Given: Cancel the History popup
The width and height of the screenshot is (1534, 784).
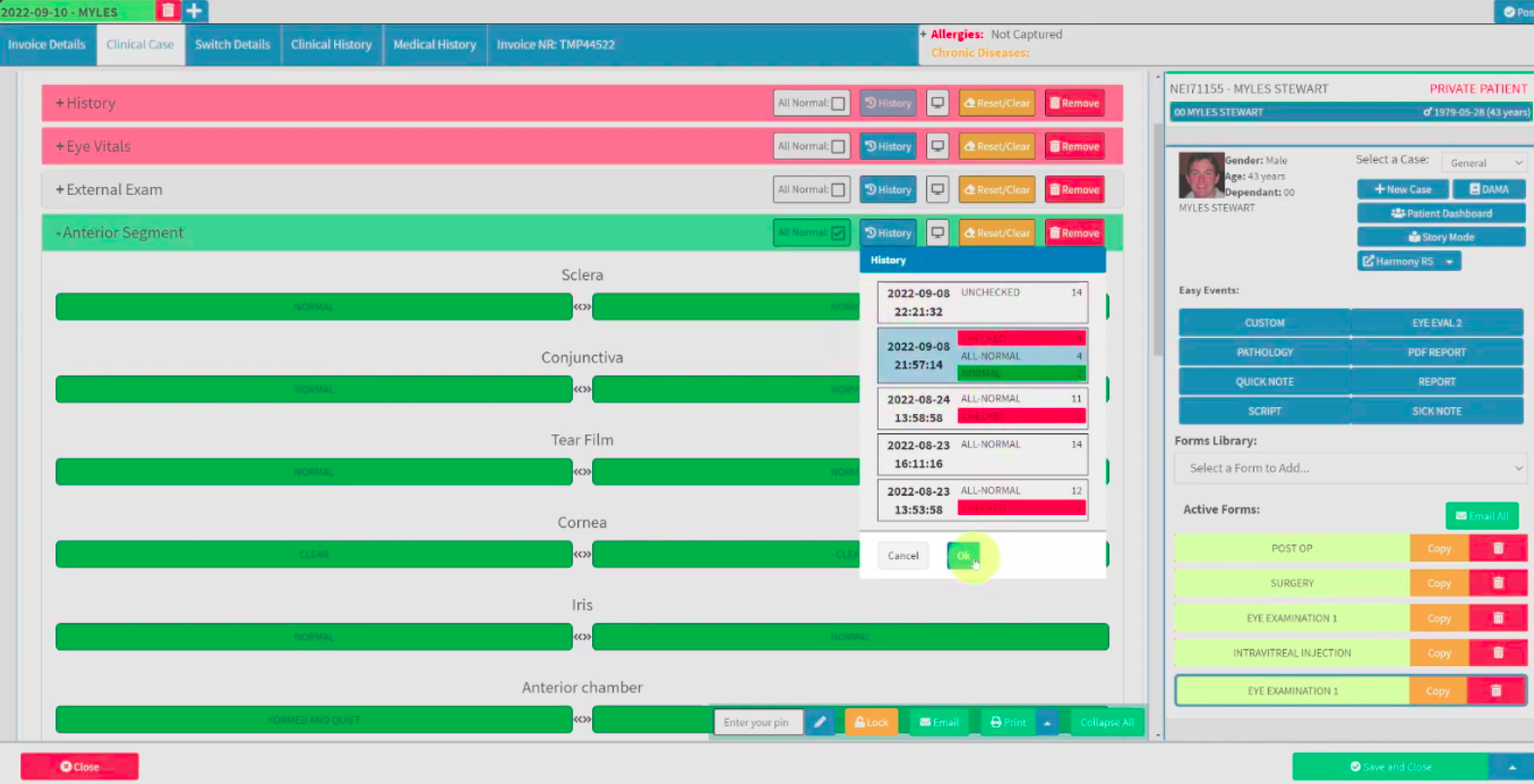Looking at the screenshot, I should pyautogui.click(x=903, y=555).
